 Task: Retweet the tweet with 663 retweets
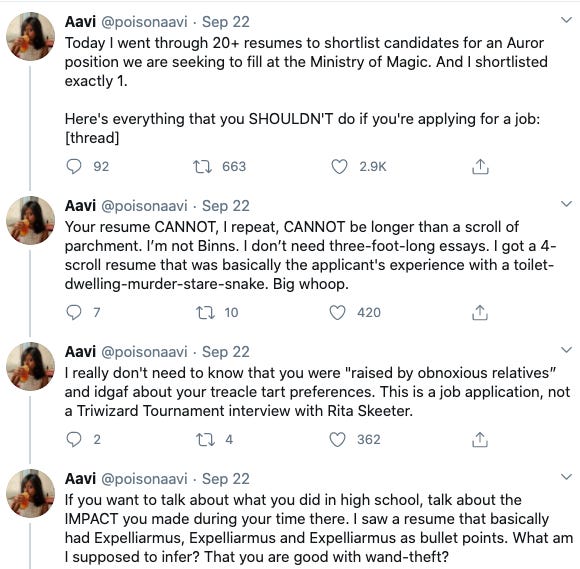tap(202, 166)
